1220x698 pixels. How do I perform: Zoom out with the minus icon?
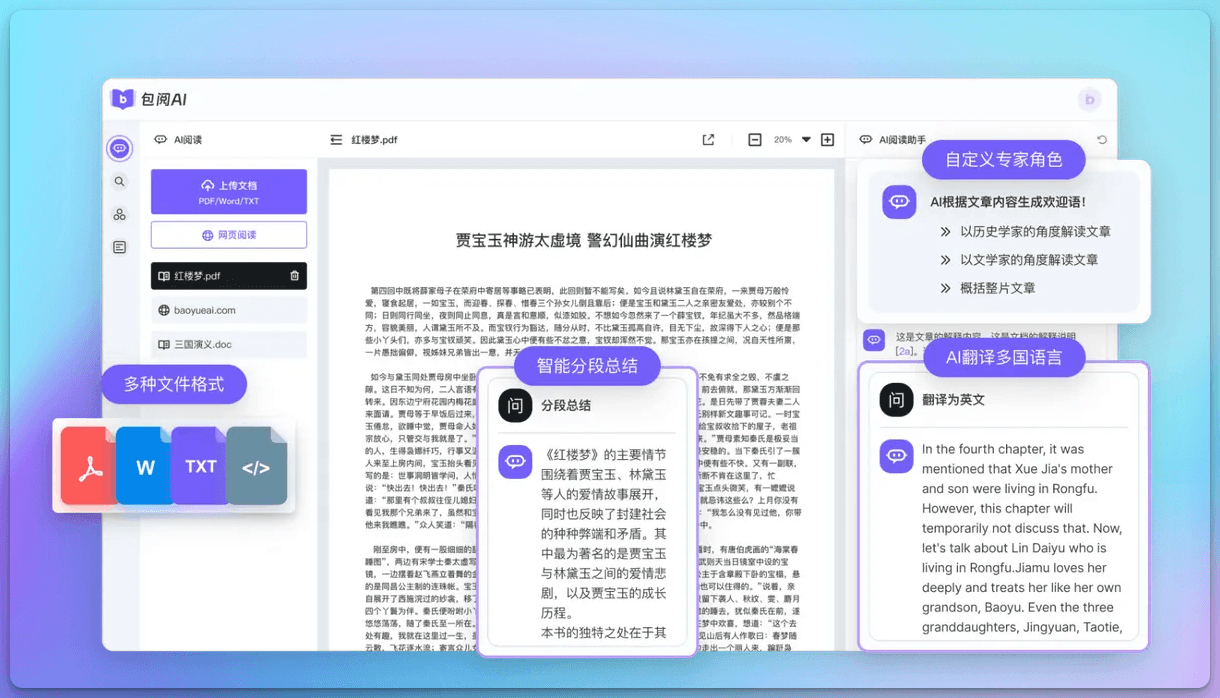(755, 140)
